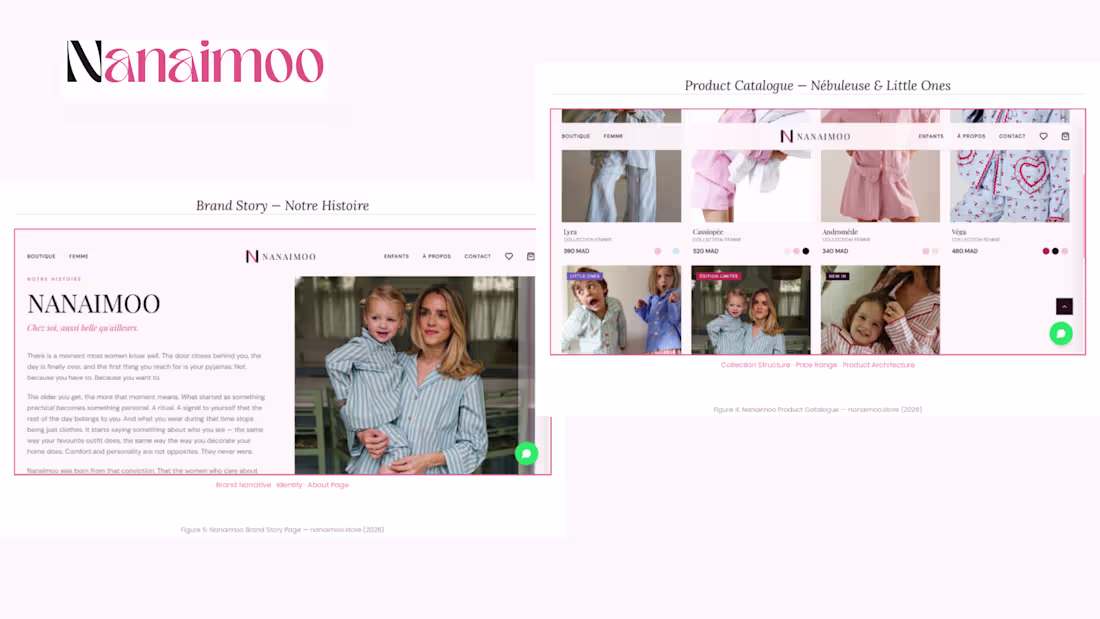
Task: Select BOUTIQUE in Brand Story navigation
Action: [x=41, y=256]
